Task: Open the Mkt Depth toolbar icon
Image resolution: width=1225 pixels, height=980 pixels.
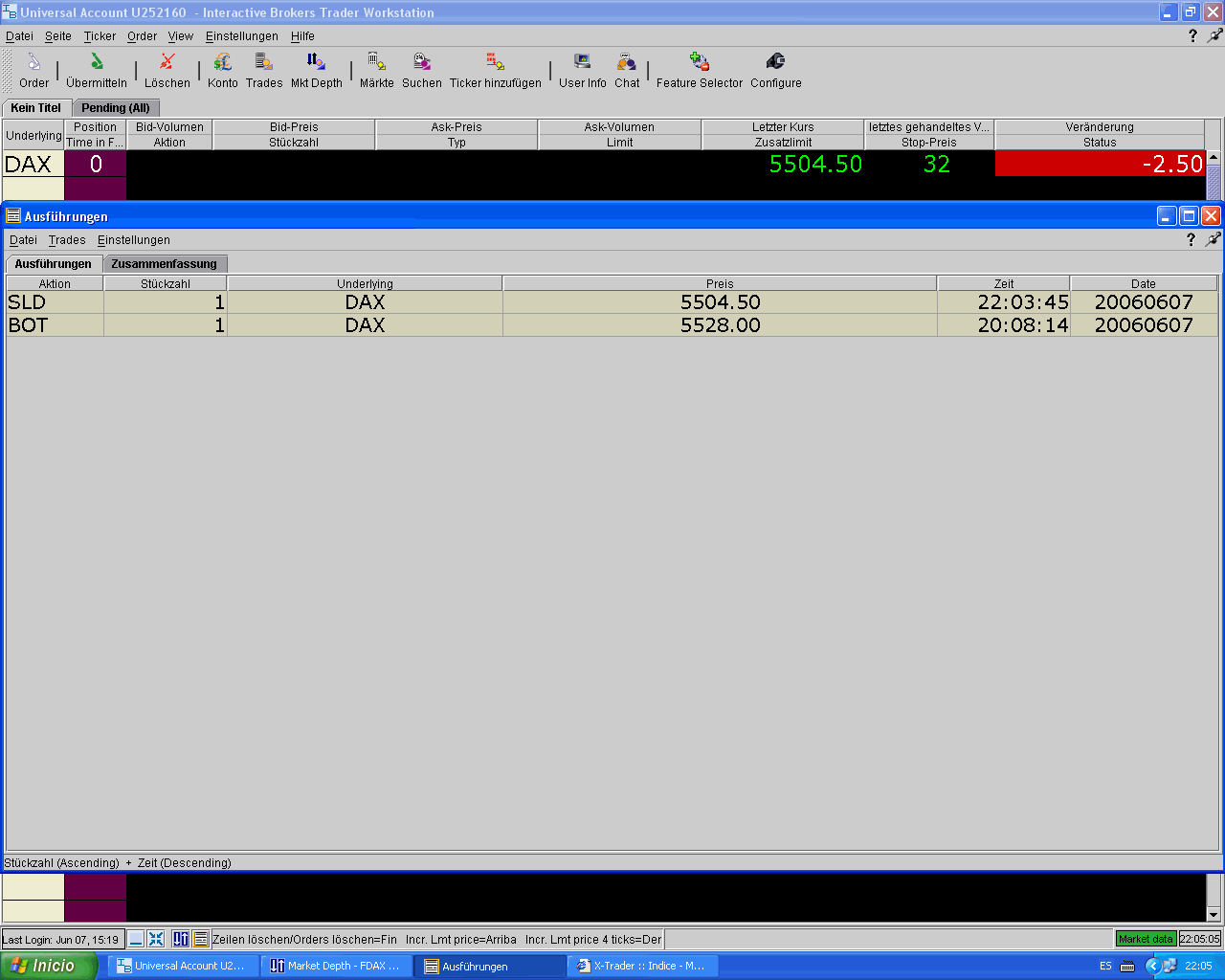Action: pyautogui.click(x=317, y=71)
